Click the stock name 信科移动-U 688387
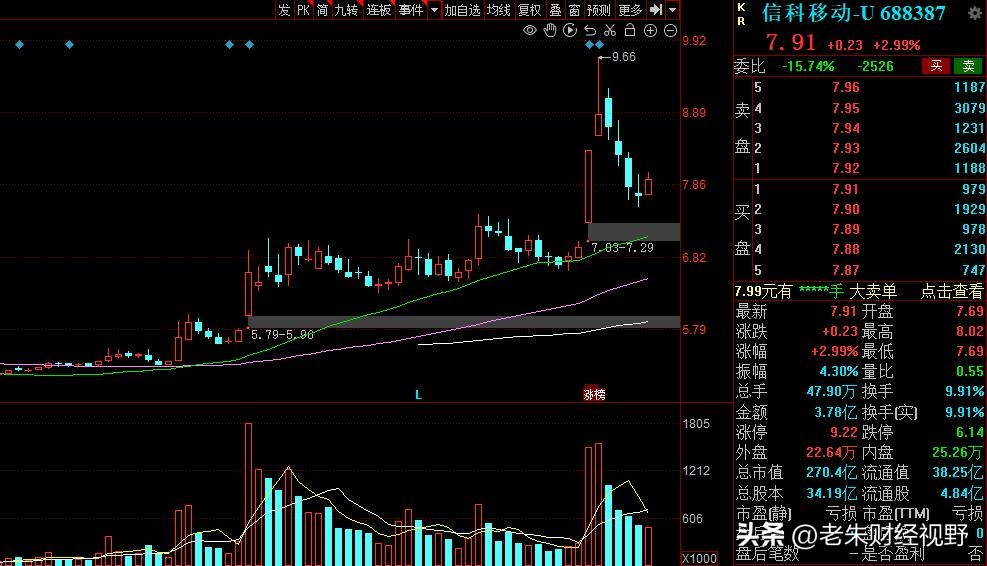This screenshot has height=566, width=987. [854, 13]
